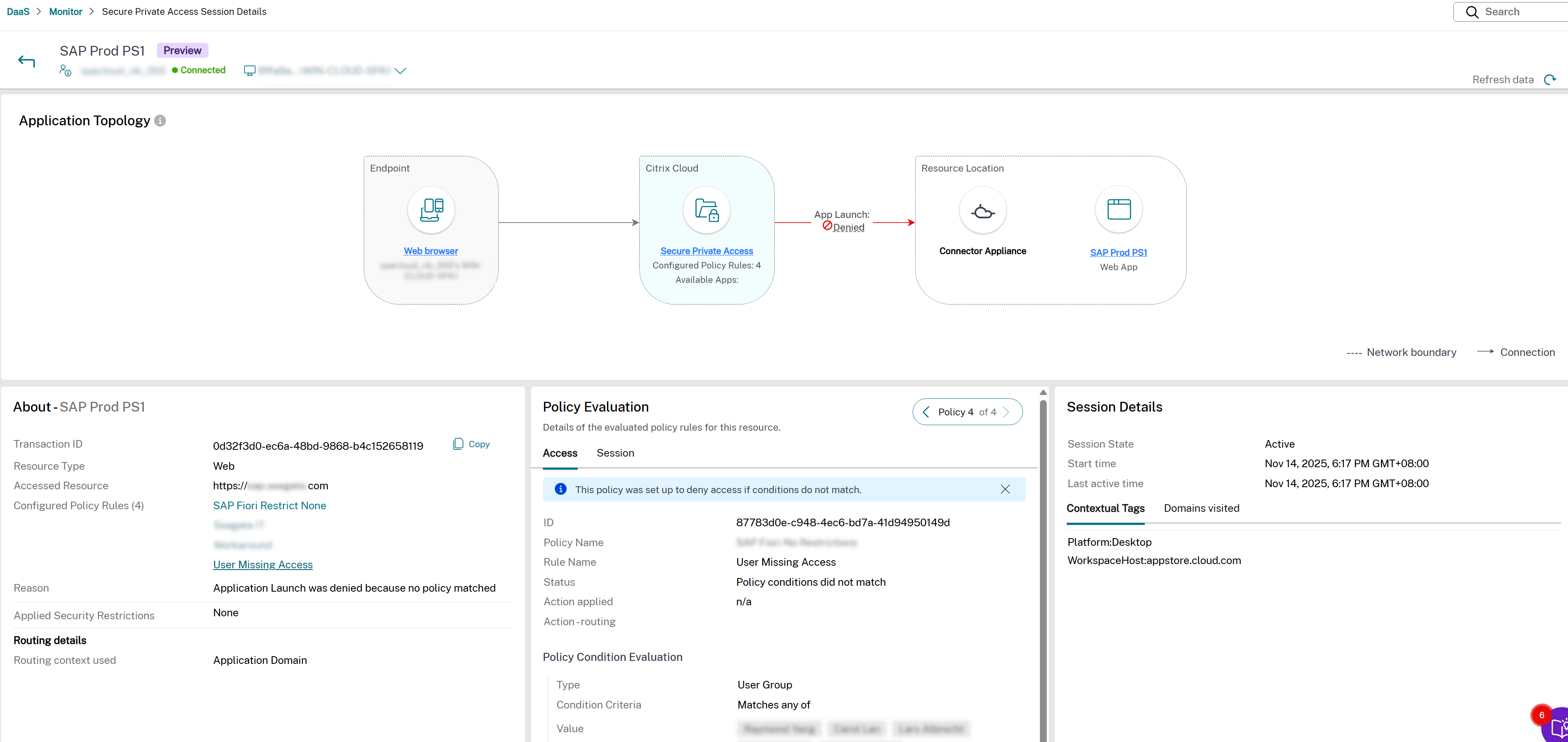Switch to the Session tab

pos(615,453)
